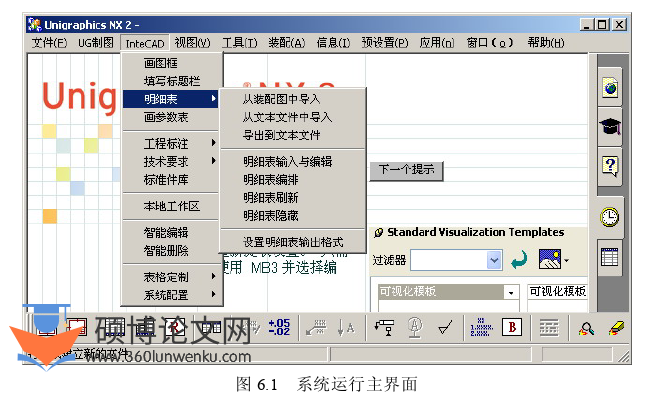Viewport: 649px width, 394px height.
Task: Choose 从文本文件中导入 in submenu
Action: pos(293,117)
